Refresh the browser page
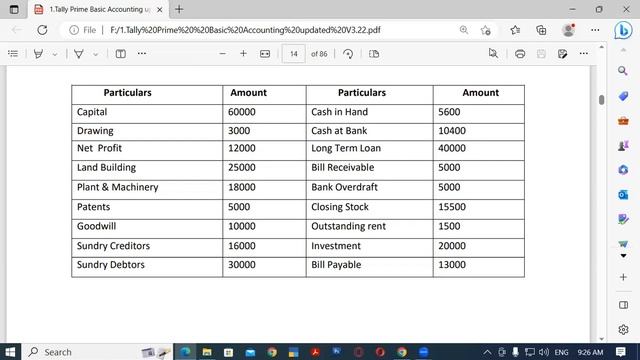Image resolution: width=640 pixels, height=360 pixels. point(42,30)
